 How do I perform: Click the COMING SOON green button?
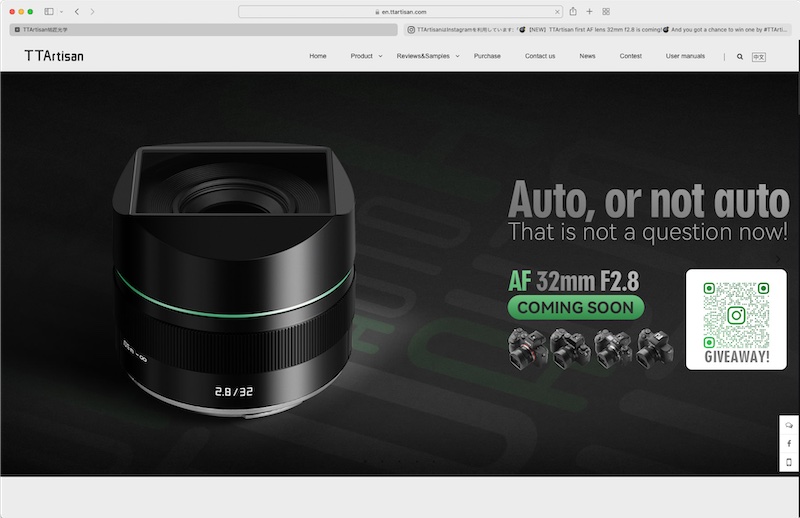click(576, 307)
